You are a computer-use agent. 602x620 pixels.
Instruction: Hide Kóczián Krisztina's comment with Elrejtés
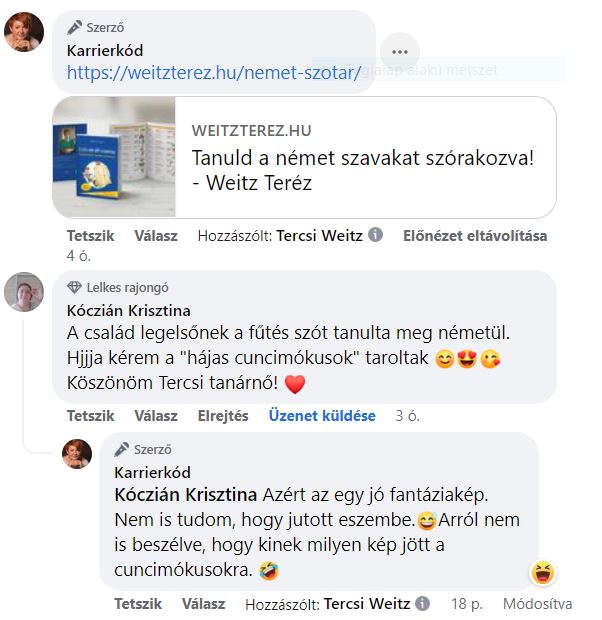click(223, 416)
